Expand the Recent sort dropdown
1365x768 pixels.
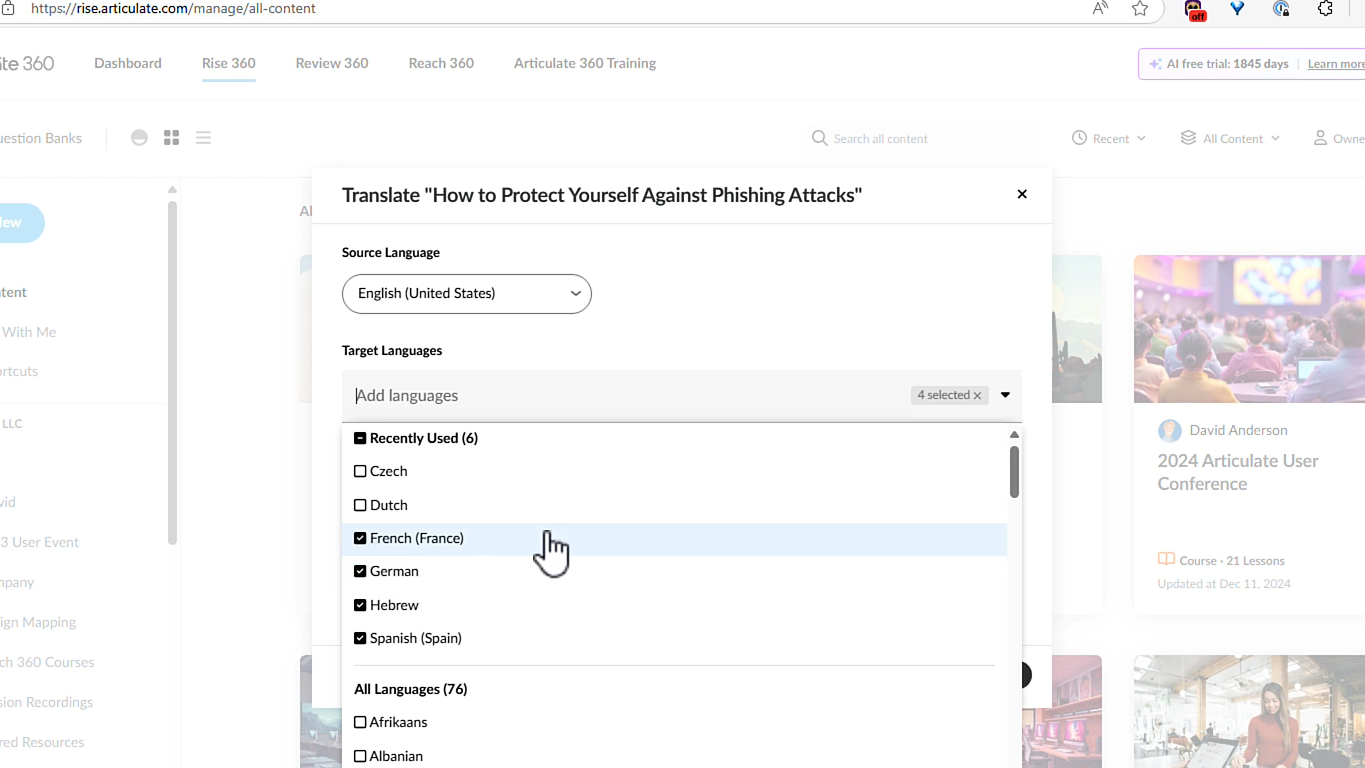pyautogui.click(x=1109, y=138)
